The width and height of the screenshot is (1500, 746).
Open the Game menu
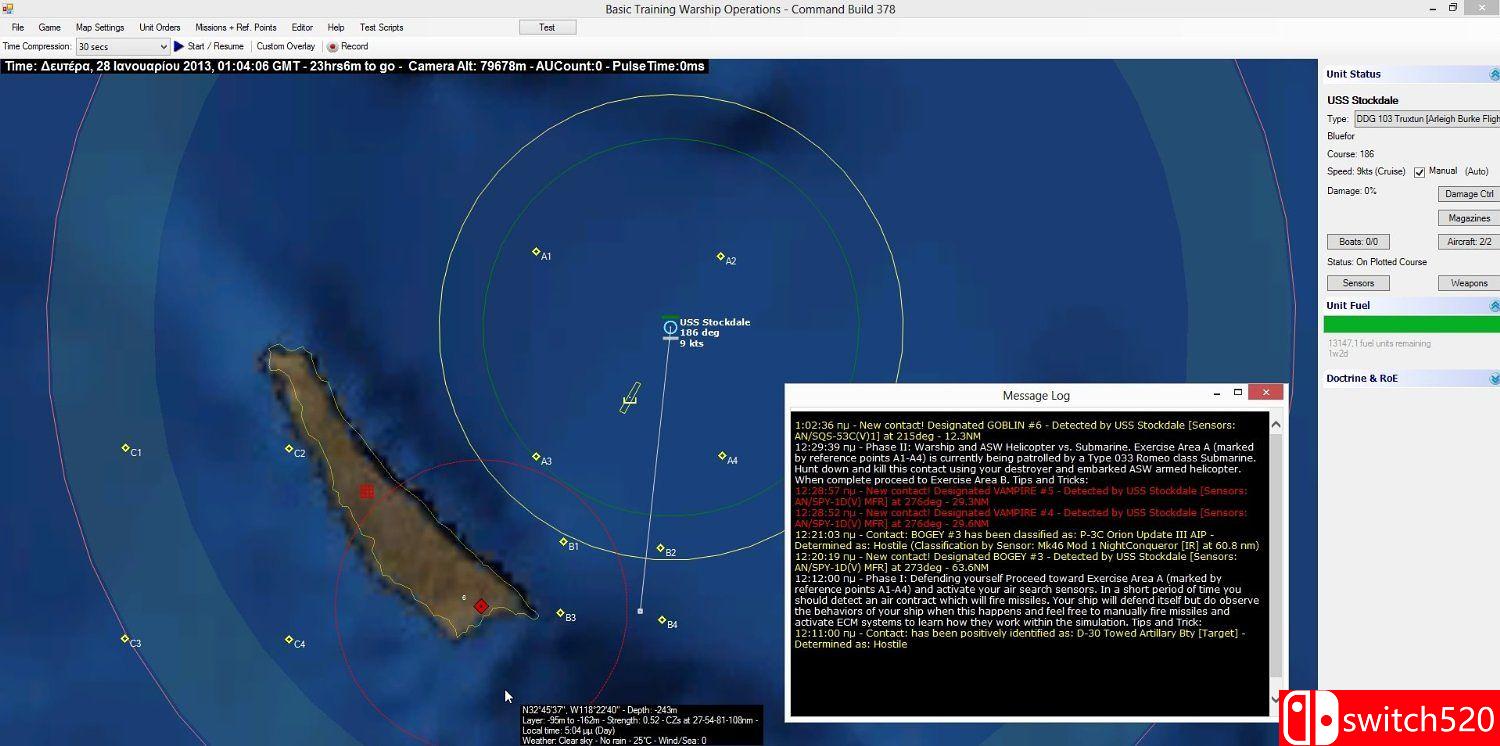[50, 27]
